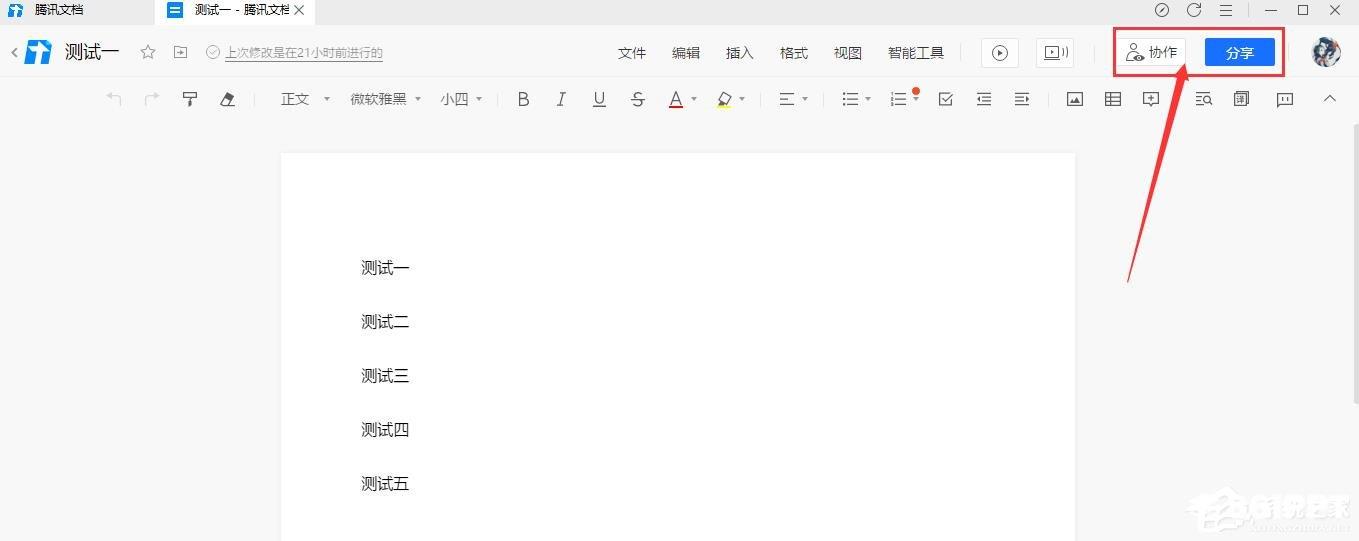Insert a checkbox to-do list
The height and width of the screenshot is (541, 1359).
pyautogui.click(x=945, y=99)
